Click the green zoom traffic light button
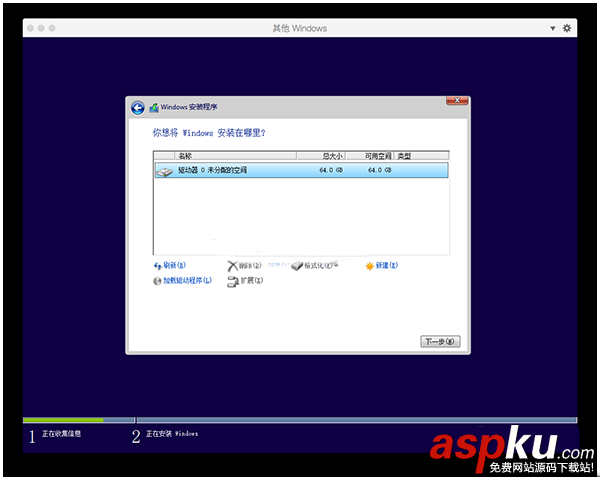Image resolution: width=600 pixels, height=480 pixels. pyautogui.click(x=52, y=28)
